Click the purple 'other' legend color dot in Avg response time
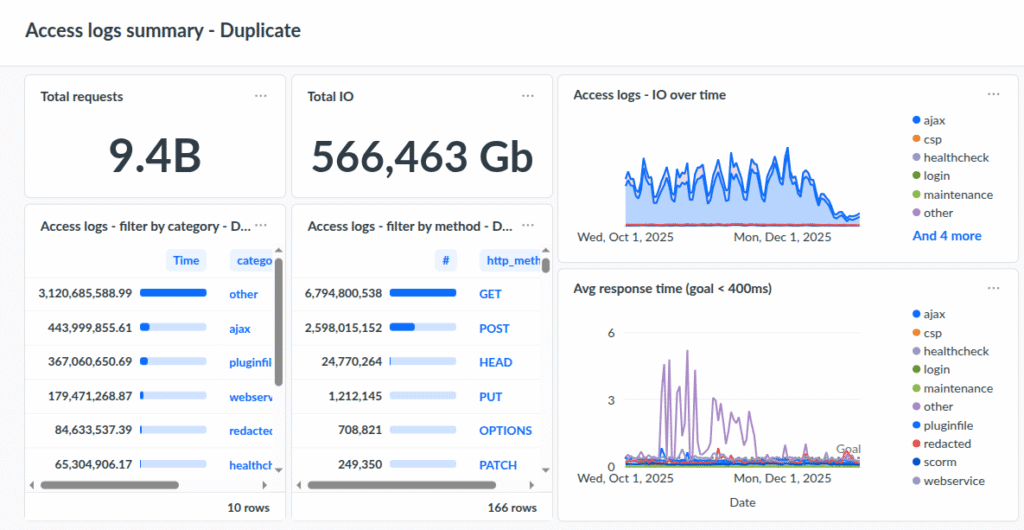1024x530 pixels. coord(916,407)
